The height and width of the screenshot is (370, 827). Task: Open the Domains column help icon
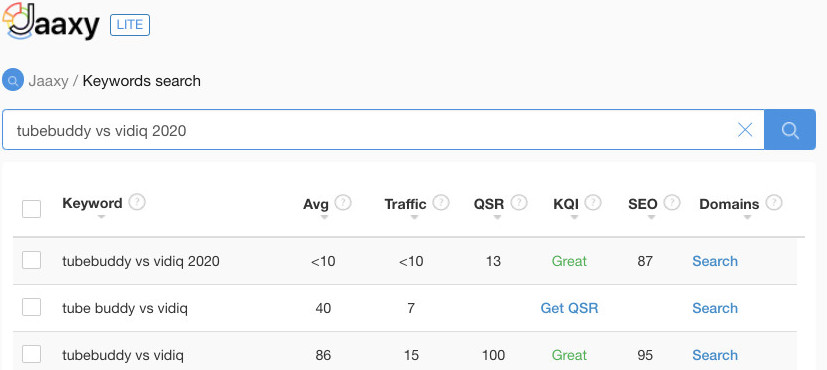click(774, 202)
